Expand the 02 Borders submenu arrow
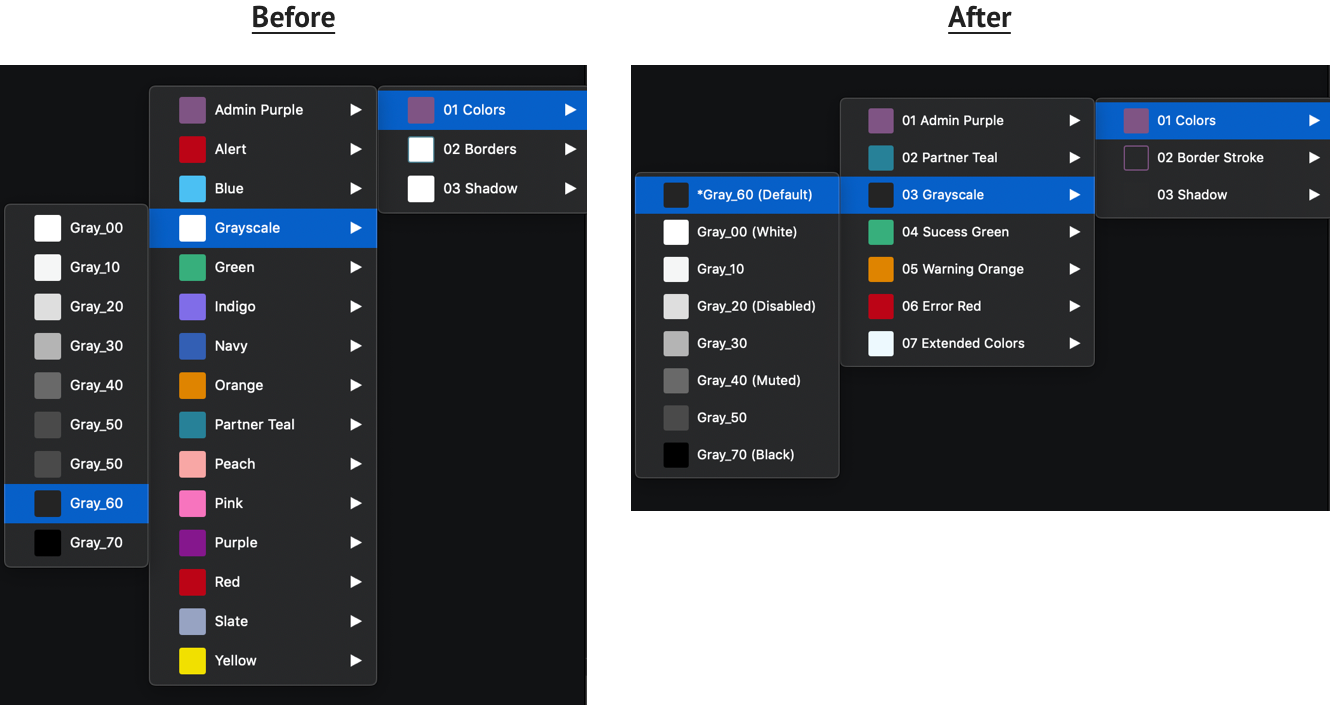The height and width of the screenshot is (705, 1330). pyautogui.click(x=570, y=148)
